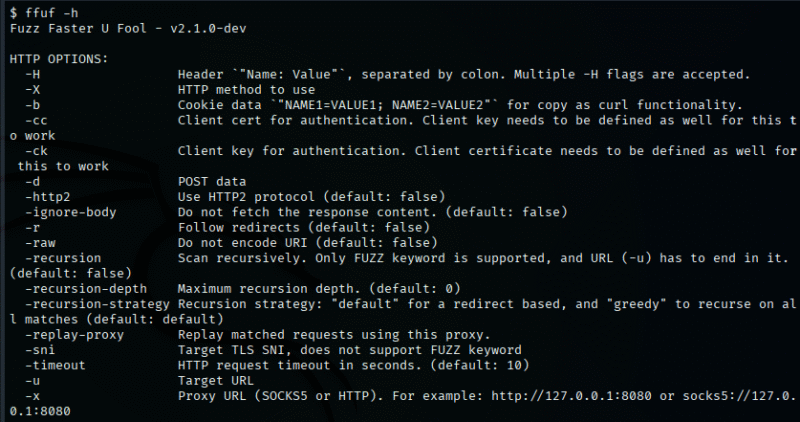Click the -sni option flag

pos(40,350)
